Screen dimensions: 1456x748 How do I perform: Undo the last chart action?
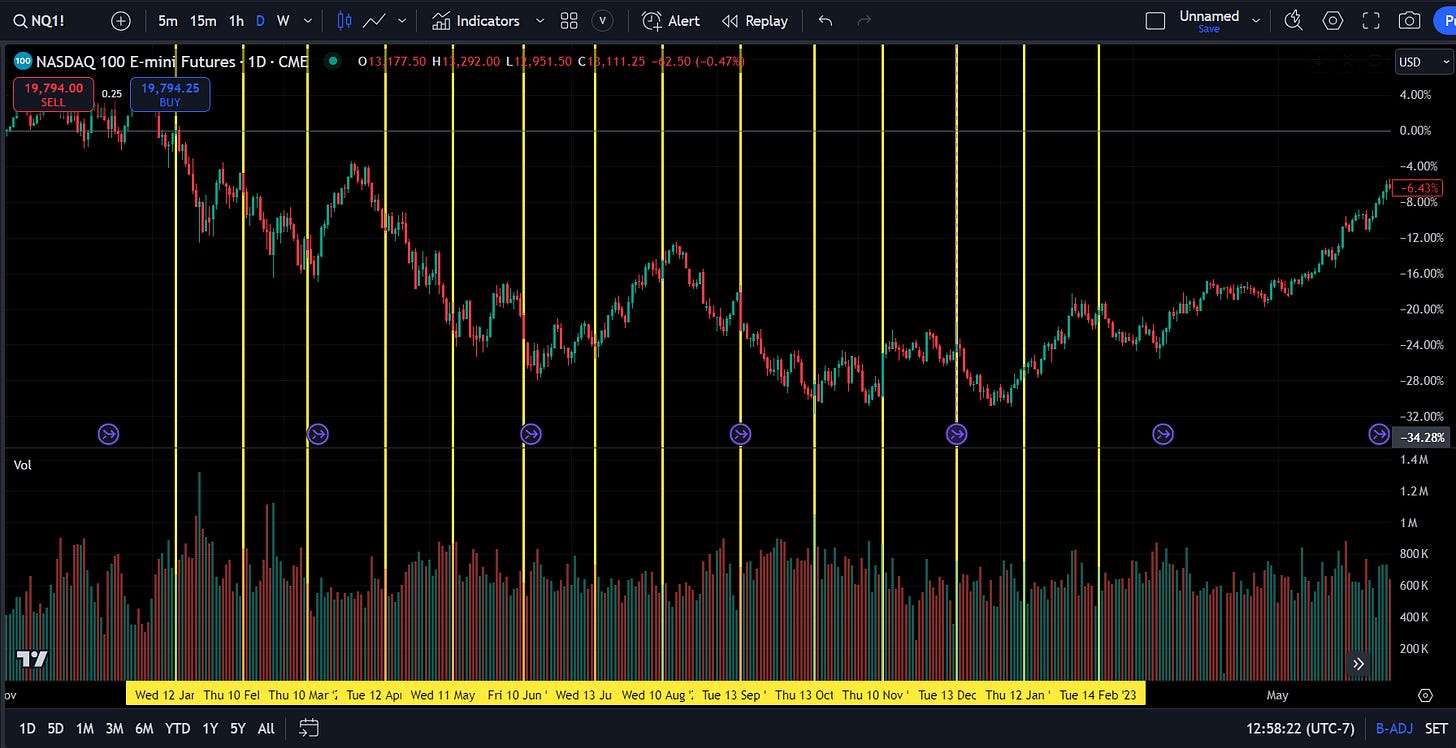824,20
